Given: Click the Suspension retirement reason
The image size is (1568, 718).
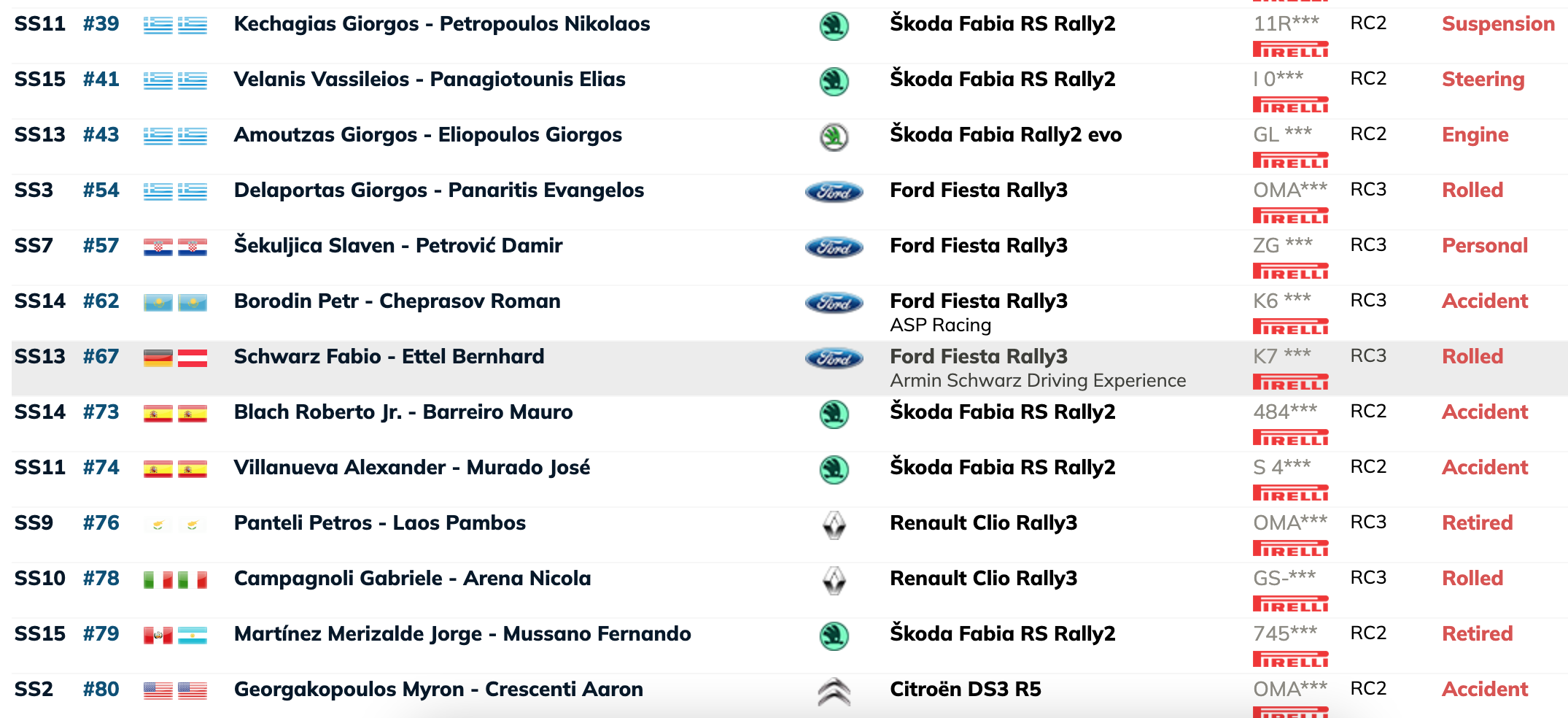Looking at the screenshot, I should (1498, 24).
